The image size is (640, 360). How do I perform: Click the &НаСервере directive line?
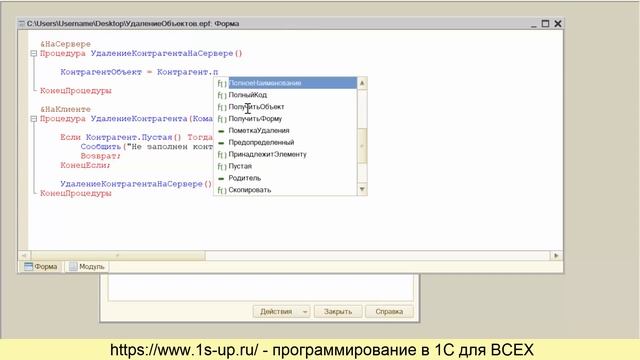pos(65,44)
